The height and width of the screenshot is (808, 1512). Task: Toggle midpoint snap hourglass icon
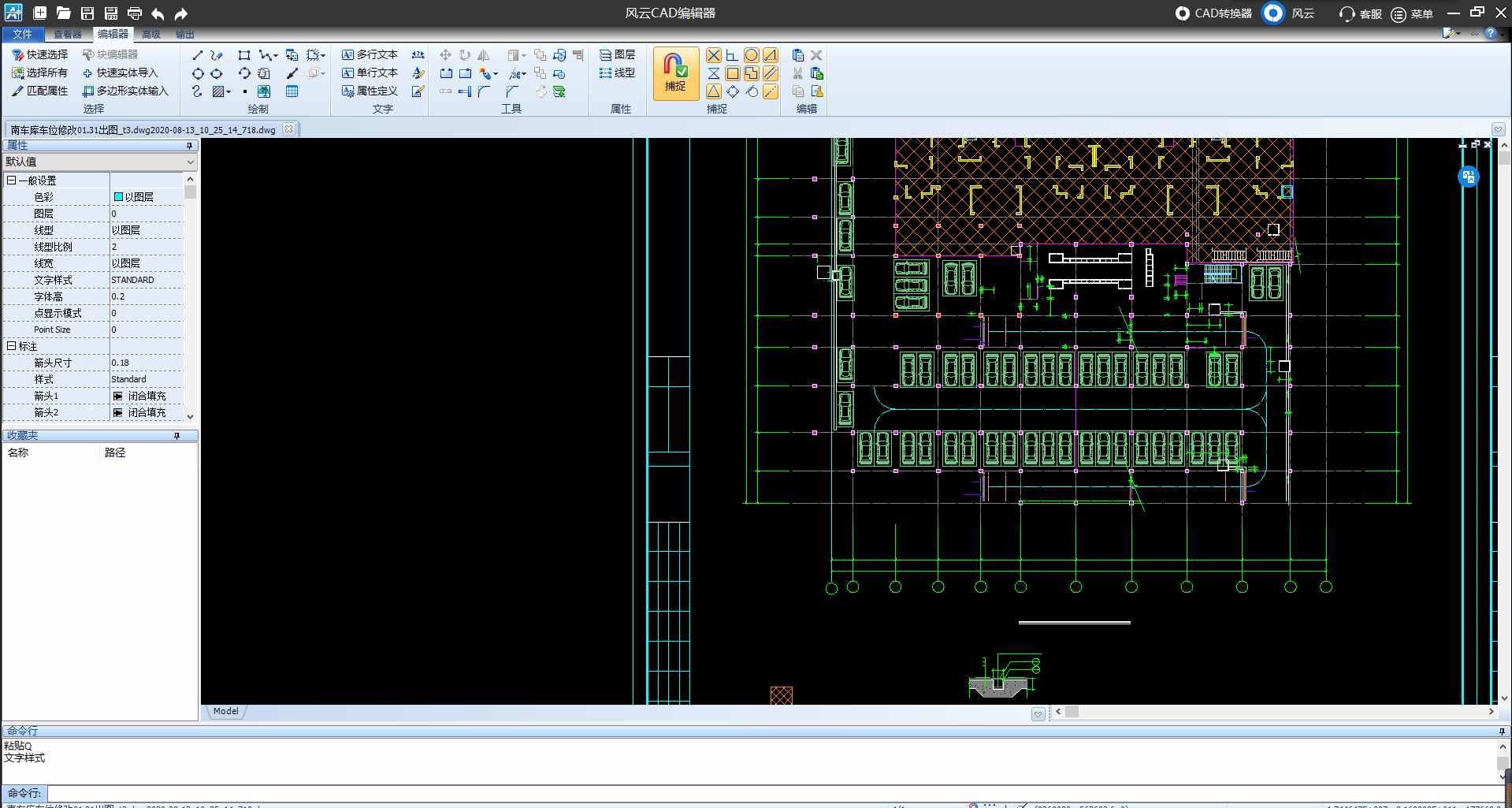tap(713, 73)
